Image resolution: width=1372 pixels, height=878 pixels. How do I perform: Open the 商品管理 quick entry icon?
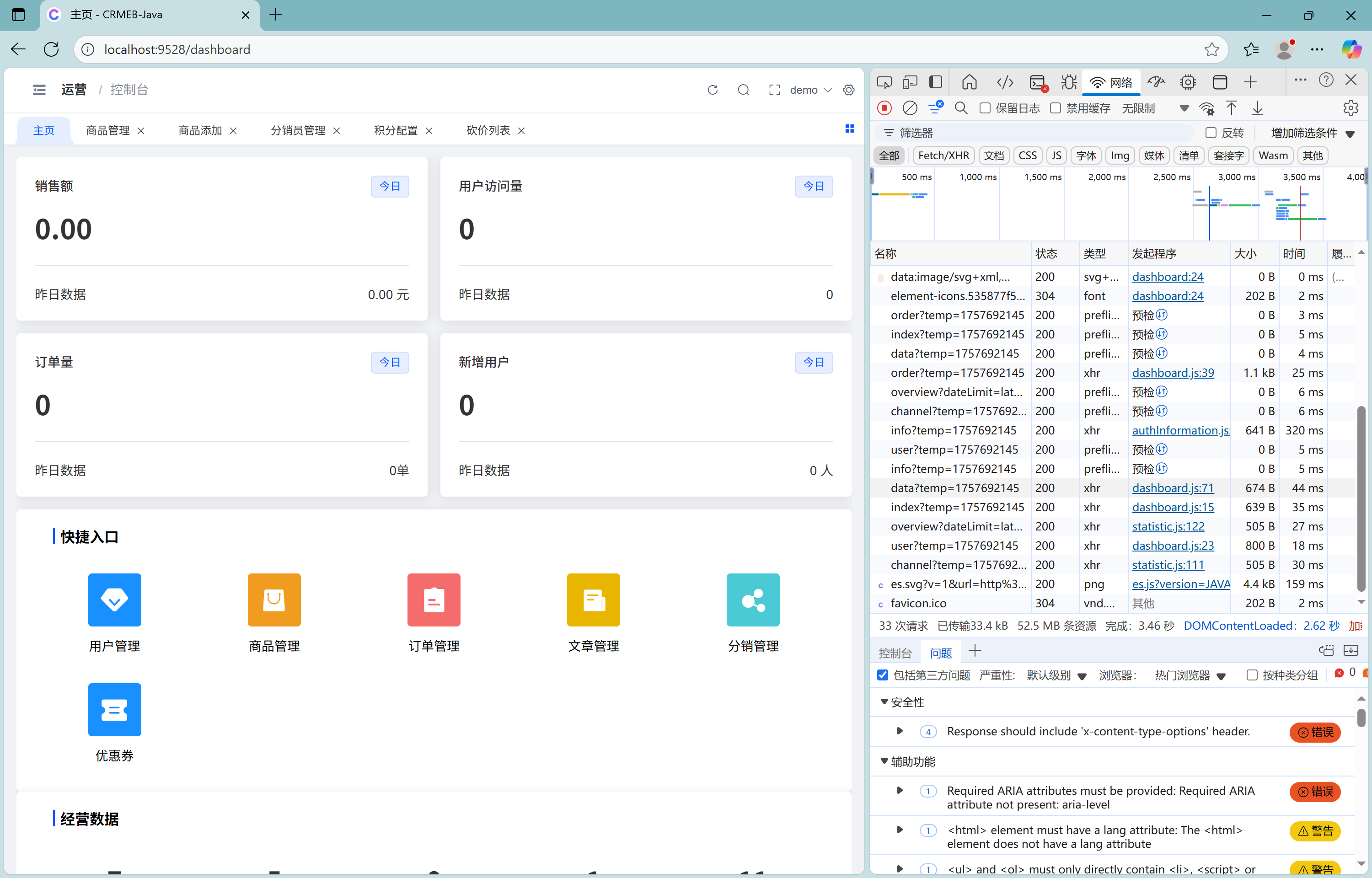point(274,600)
